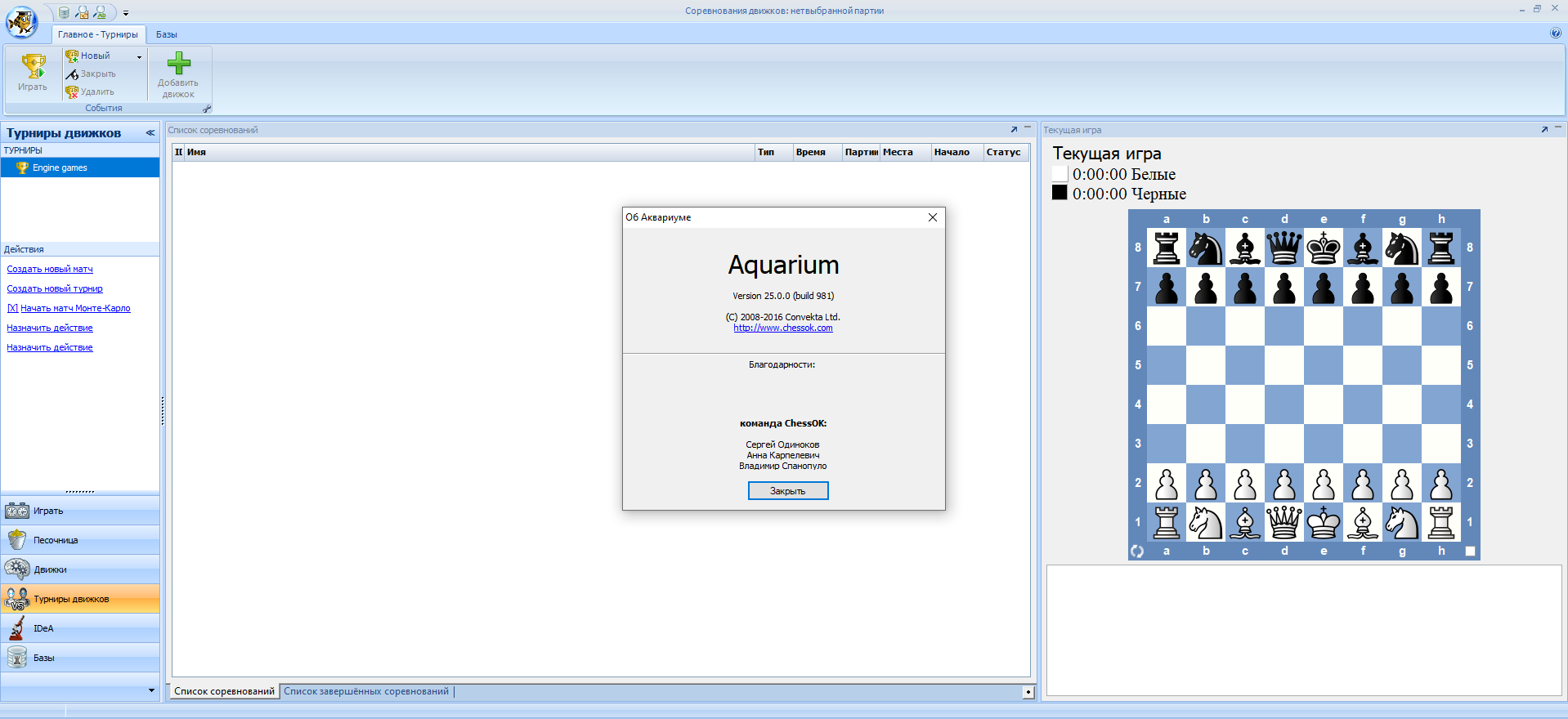This screenshot has width=1568, height=719.
Task: Click the second Назначить действие link
Action: pos(50,347)
